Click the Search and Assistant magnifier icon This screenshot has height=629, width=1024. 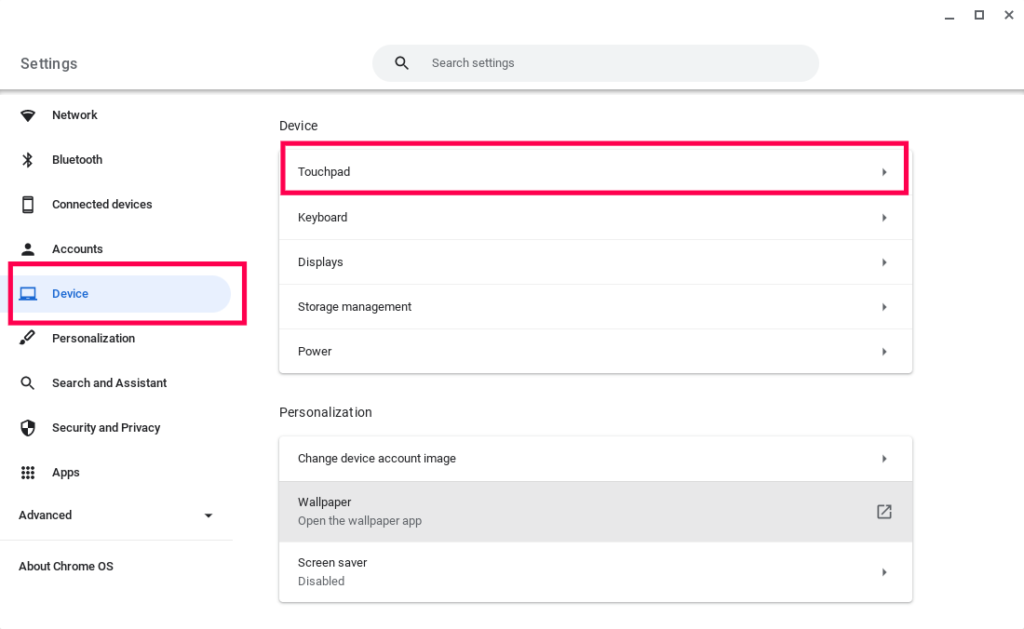[27, 383]
